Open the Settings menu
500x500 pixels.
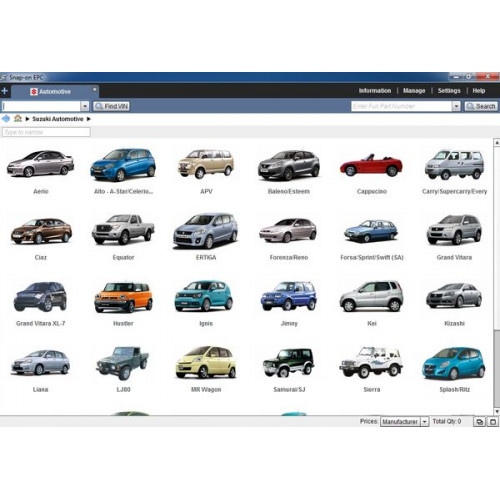coord(449,91)
